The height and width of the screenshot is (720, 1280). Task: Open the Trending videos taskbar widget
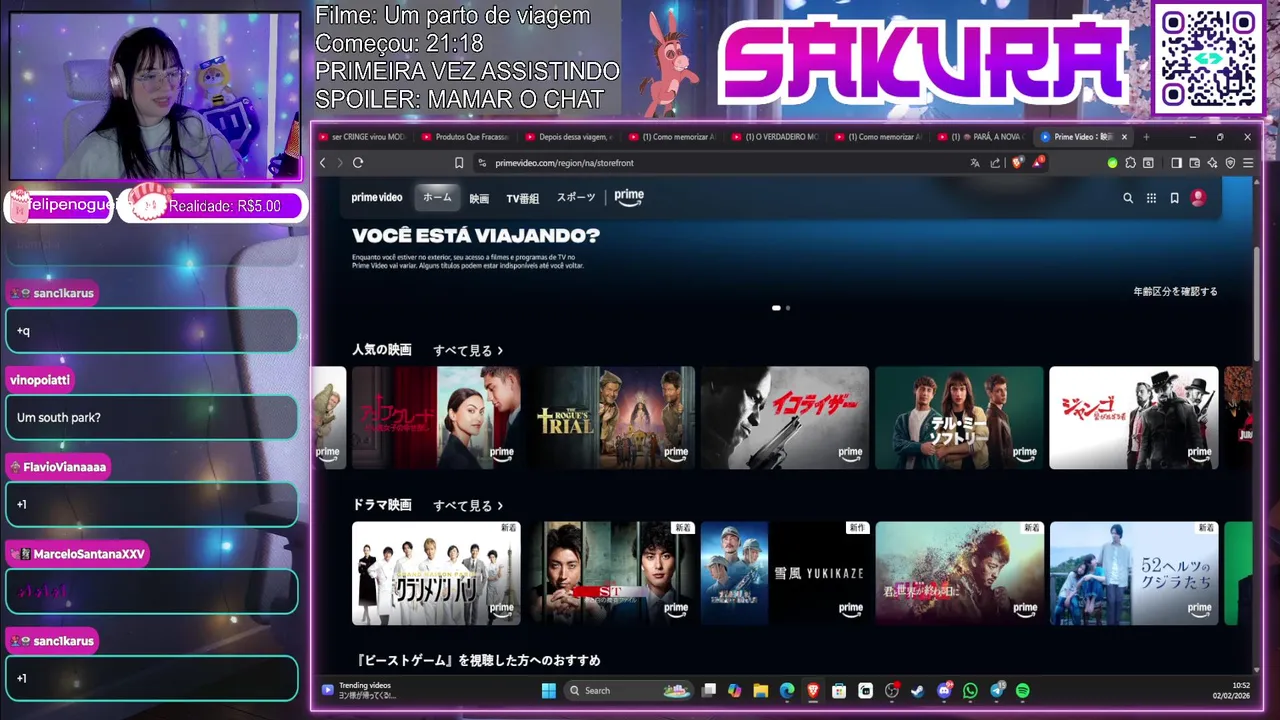[360, 690]
